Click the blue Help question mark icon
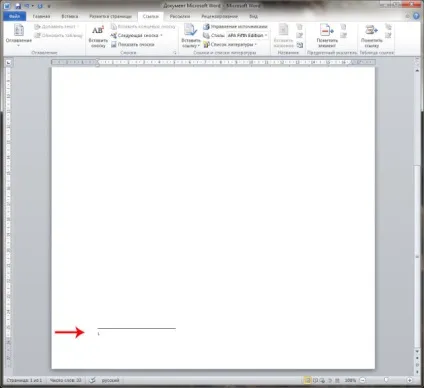The width and height of the screenshot is (424, 388). pyautogui.click(x=416, y=16)
